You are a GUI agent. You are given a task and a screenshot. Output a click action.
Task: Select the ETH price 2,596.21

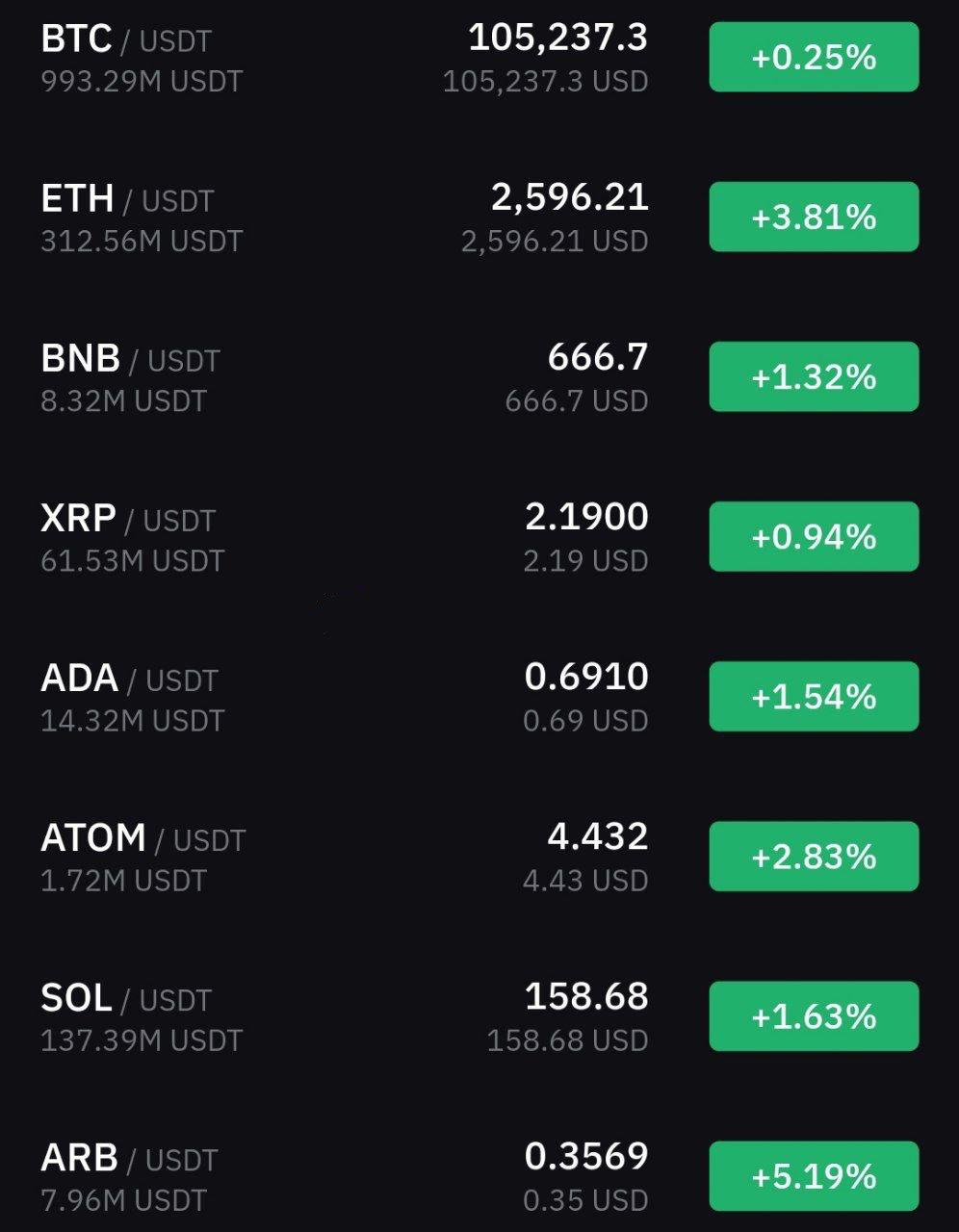pos(570,197)
